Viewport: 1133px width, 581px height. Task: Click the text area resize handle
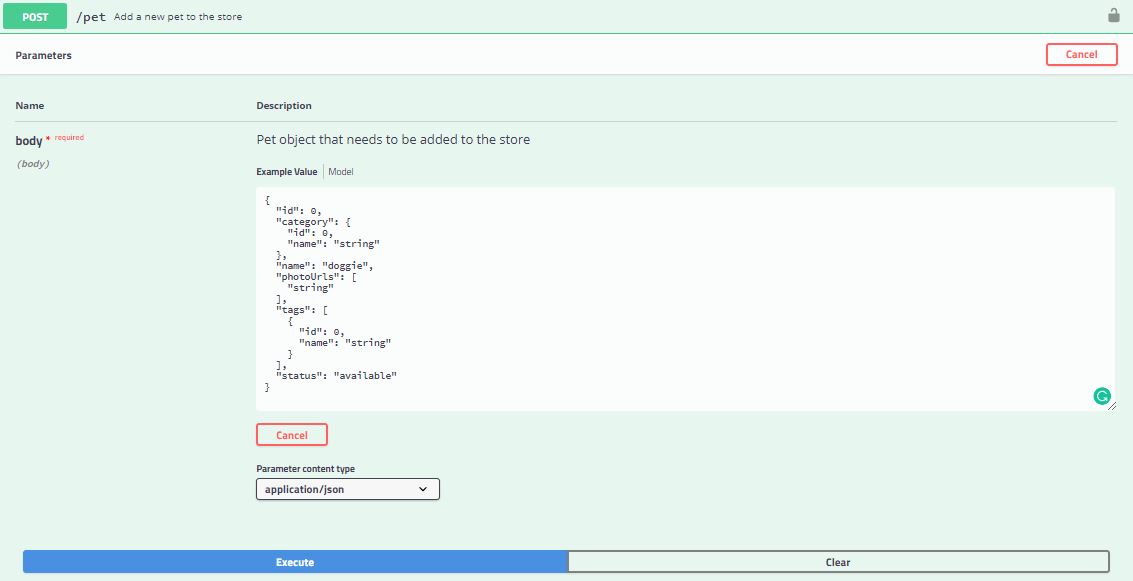[x=1111, y=405]
